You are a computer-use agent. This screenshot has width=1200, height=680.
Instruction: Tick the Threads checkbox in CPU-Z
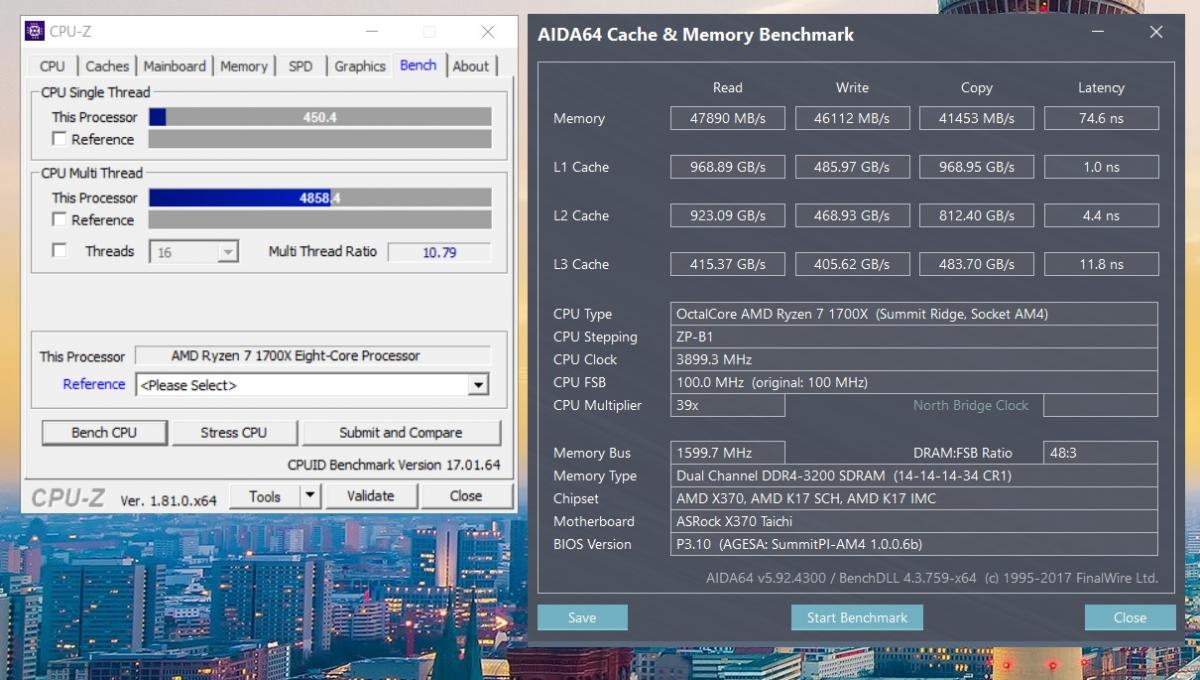pos(59,251)
